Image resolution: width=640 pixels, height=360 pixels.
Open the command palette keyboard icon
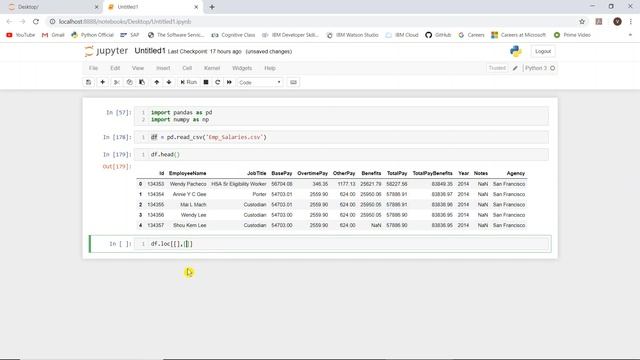click(x=293, y=82)
